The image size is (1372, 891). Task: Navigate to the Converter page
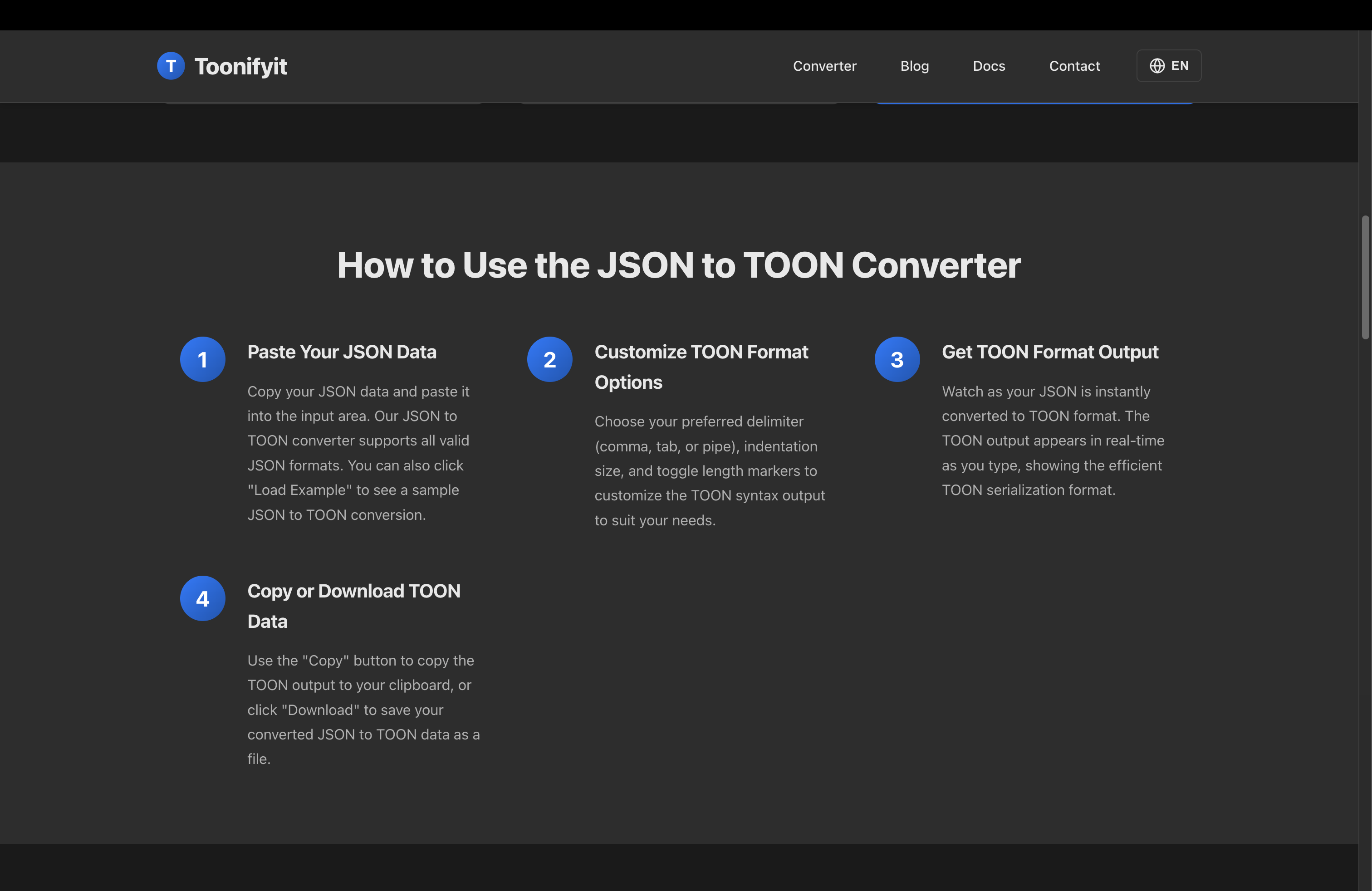pyautogui.click(x=824, y=66)
